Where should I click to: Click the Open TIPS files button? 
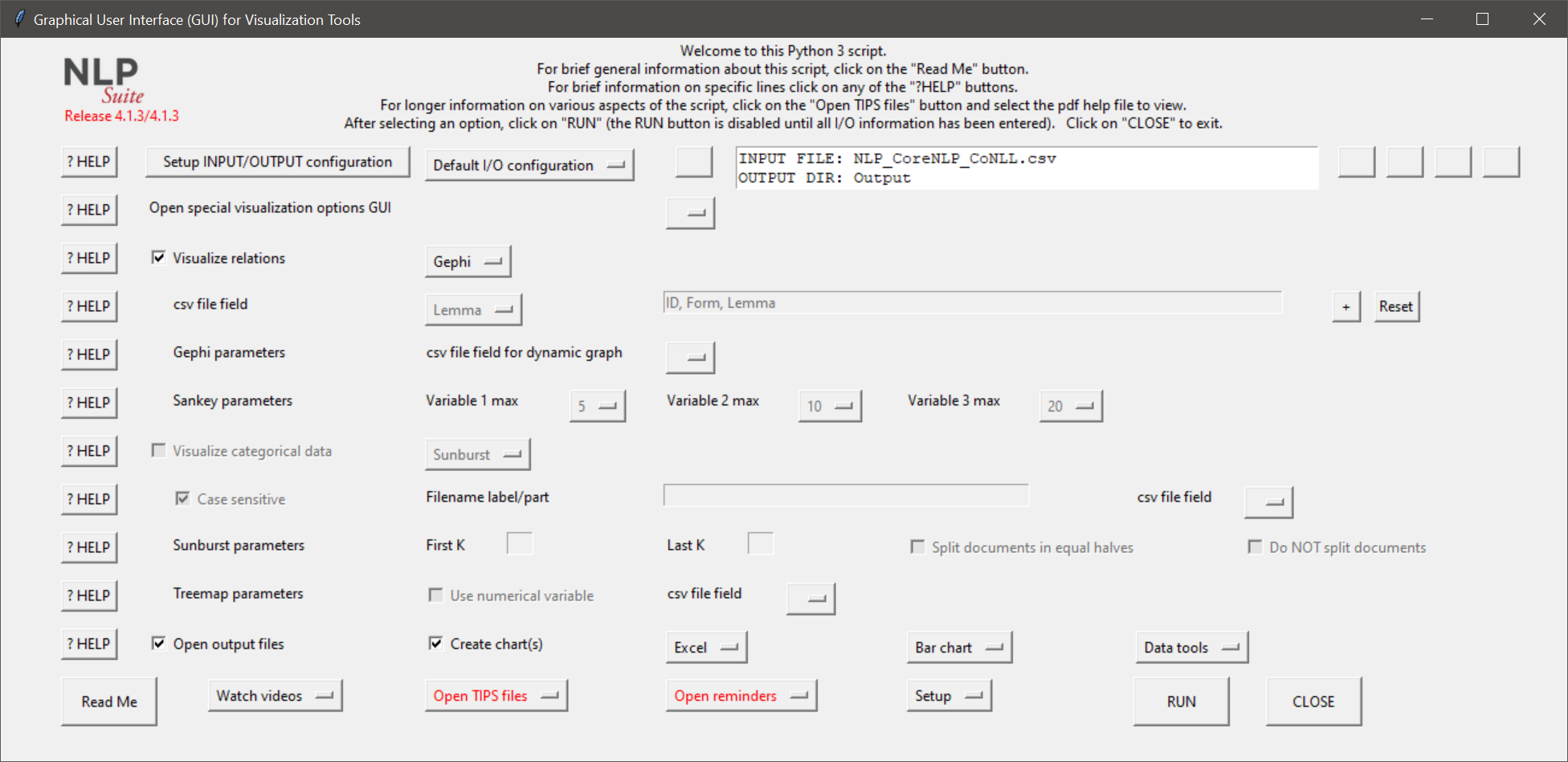click(496, 695)
